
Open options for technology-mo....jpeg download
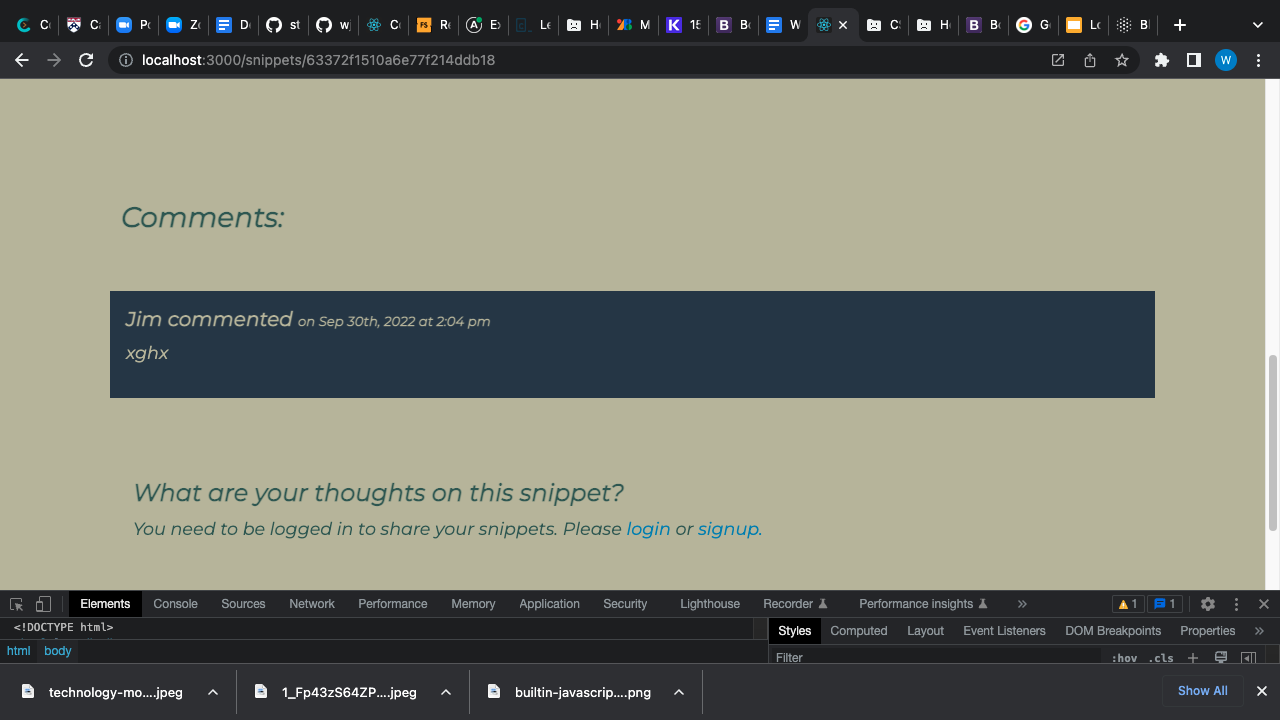(213, 692)
